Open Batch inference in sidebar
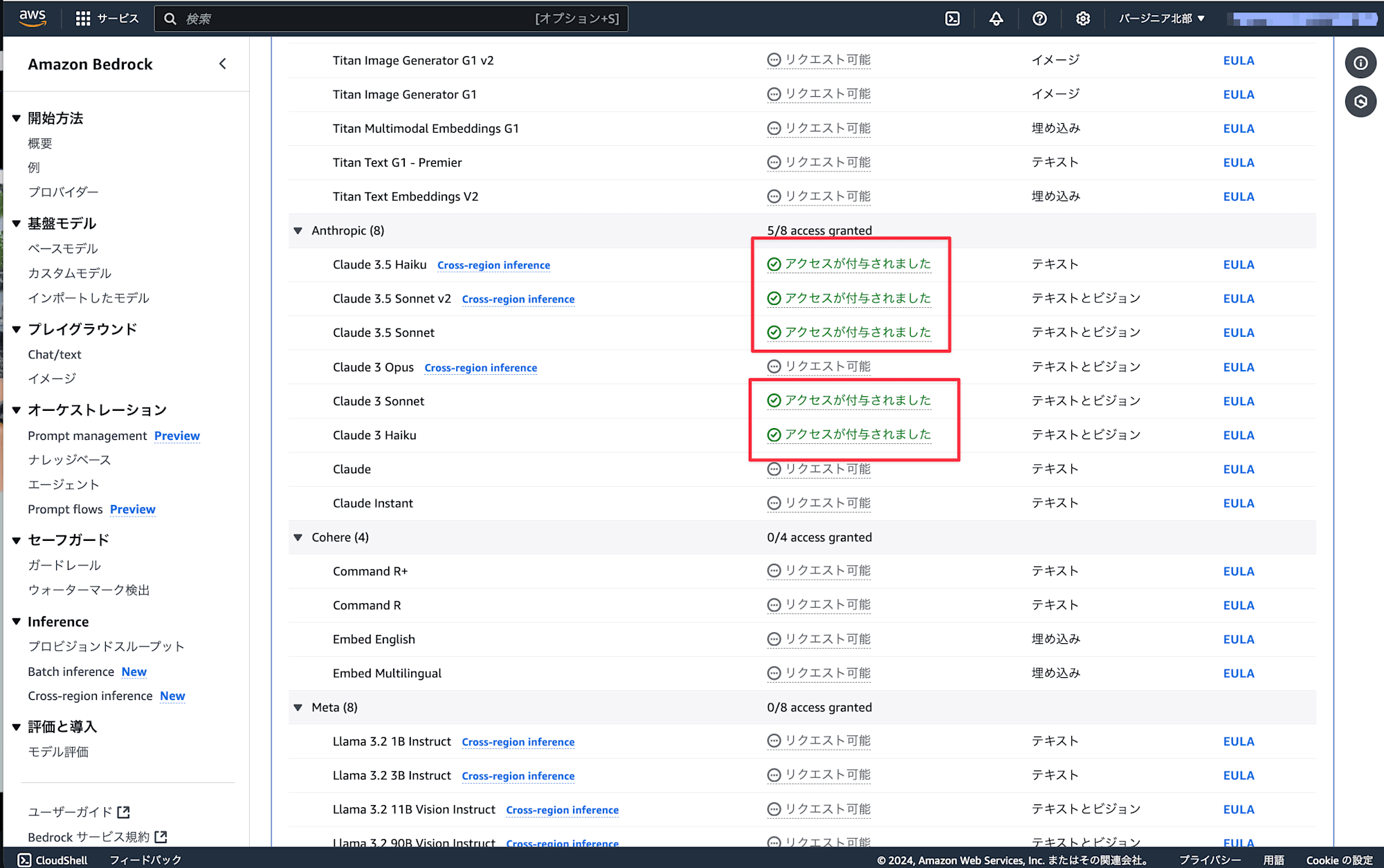 click(71, 672)
